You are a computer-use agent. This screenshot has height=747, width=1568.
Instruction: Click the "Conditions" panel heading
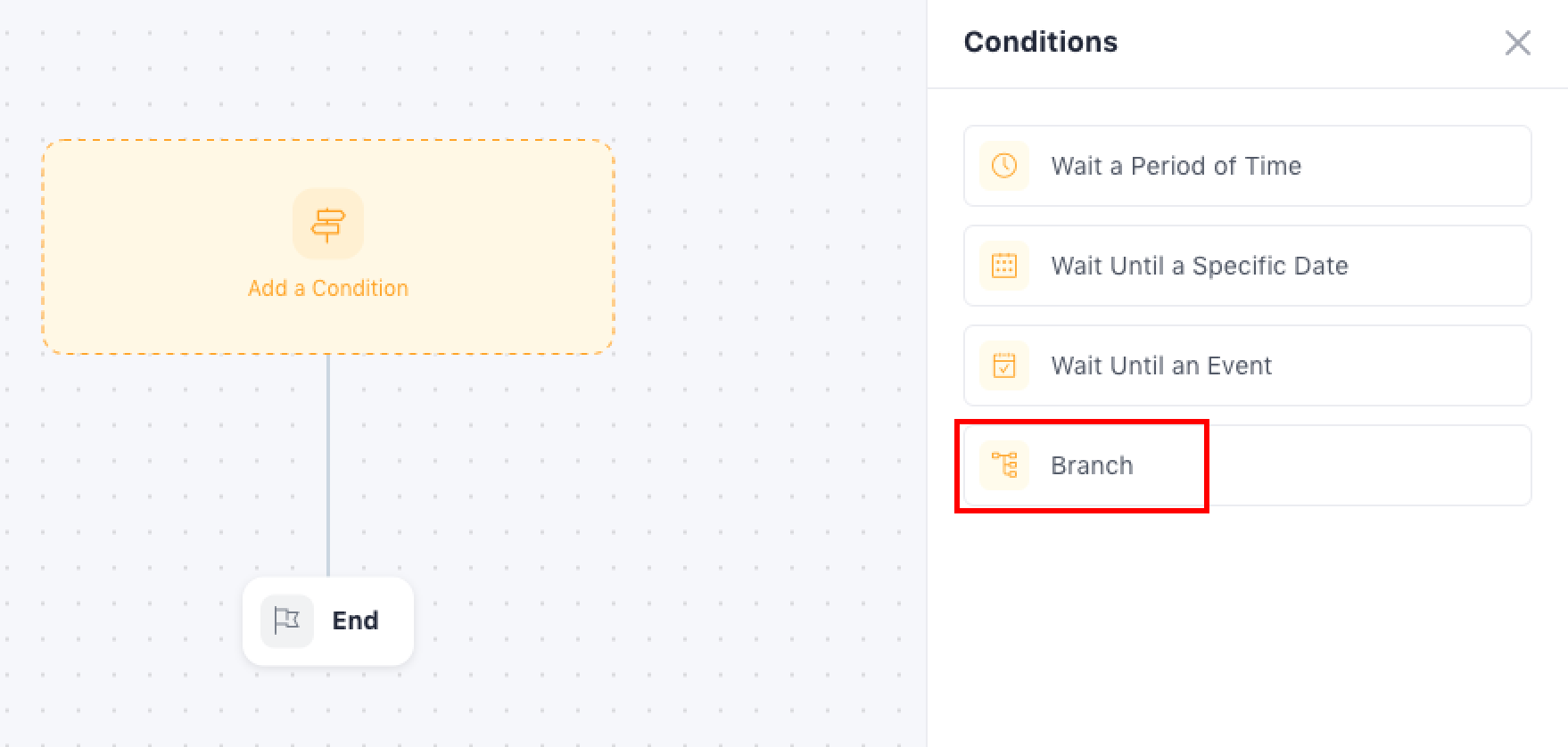1040,42
